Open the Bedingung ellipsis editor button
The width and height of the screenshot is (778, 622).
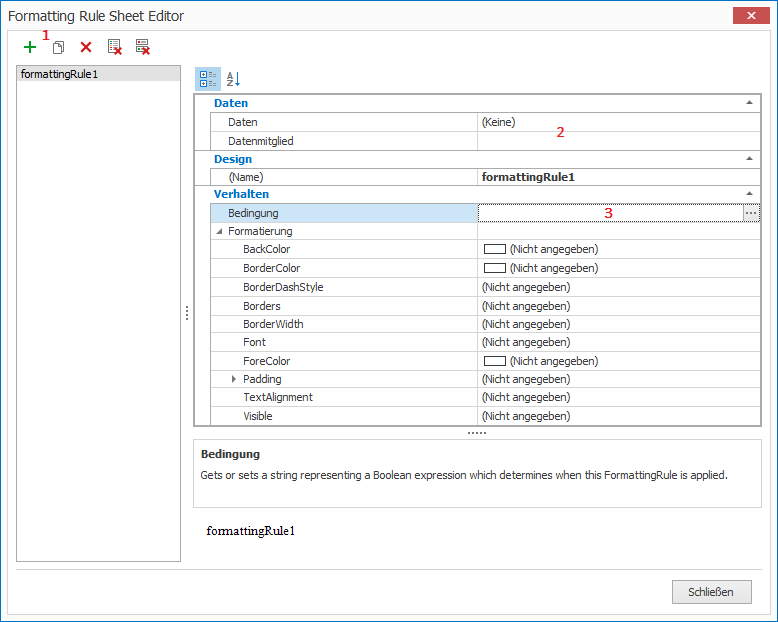coord(751,213)
